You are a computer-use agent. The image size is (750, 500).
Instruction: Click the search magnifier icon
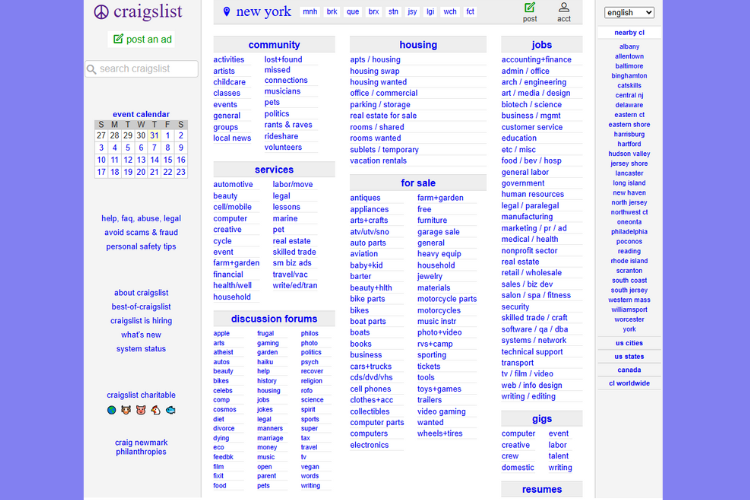[x=91, y=69]
